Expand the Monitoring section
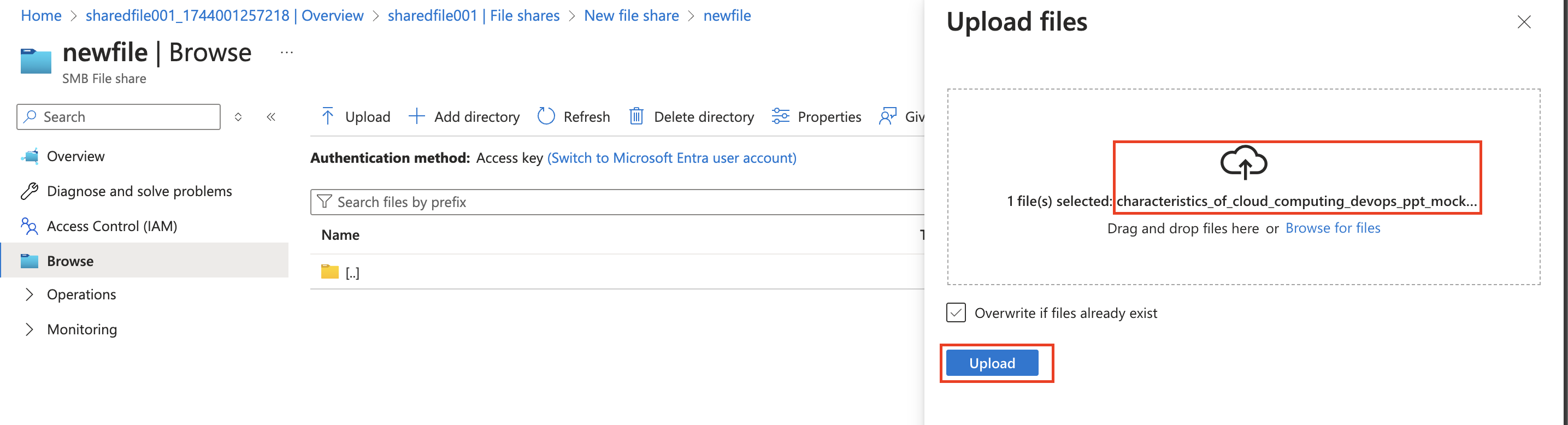This screenshot has width=1568, height=425. (29, 329)
